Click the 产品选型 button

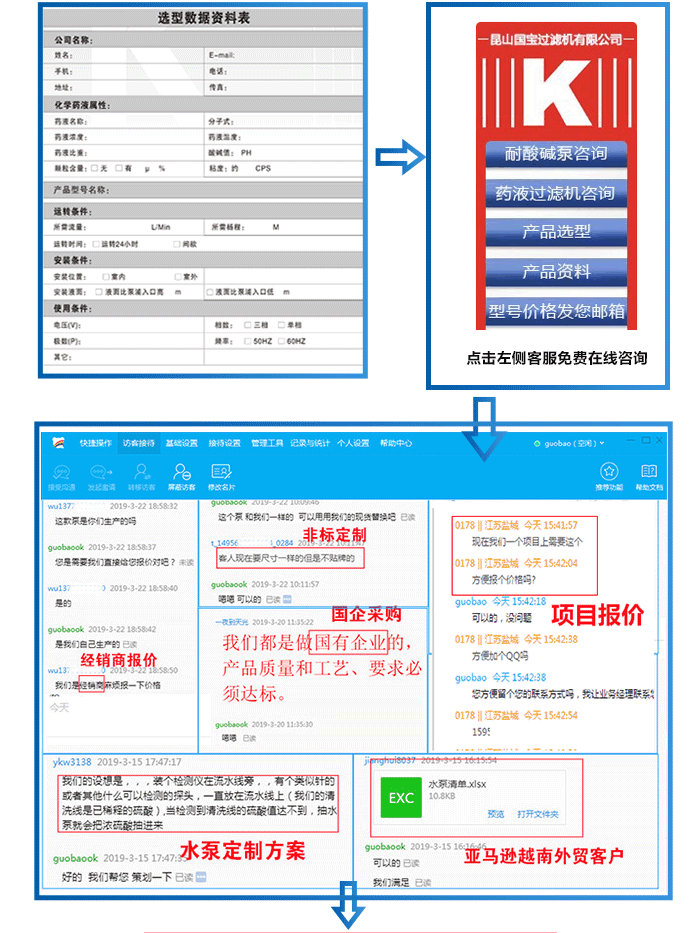[556, 232]
